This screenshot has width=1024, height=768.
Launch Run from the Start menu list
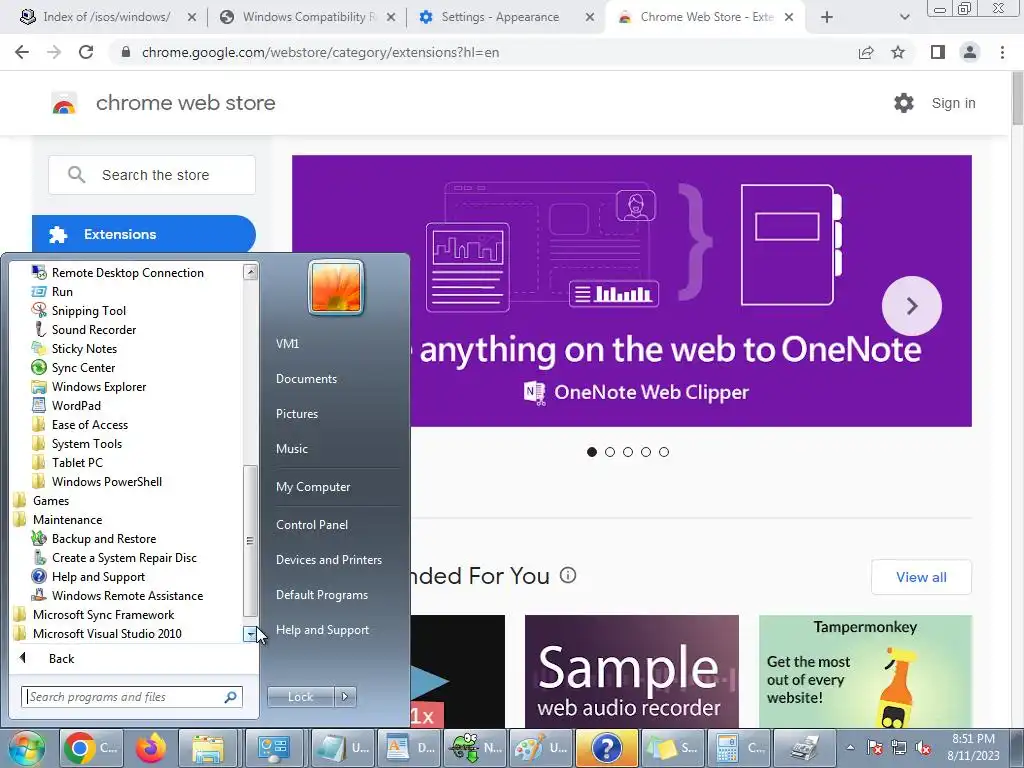pyautogui.click(x=52, y=291)
